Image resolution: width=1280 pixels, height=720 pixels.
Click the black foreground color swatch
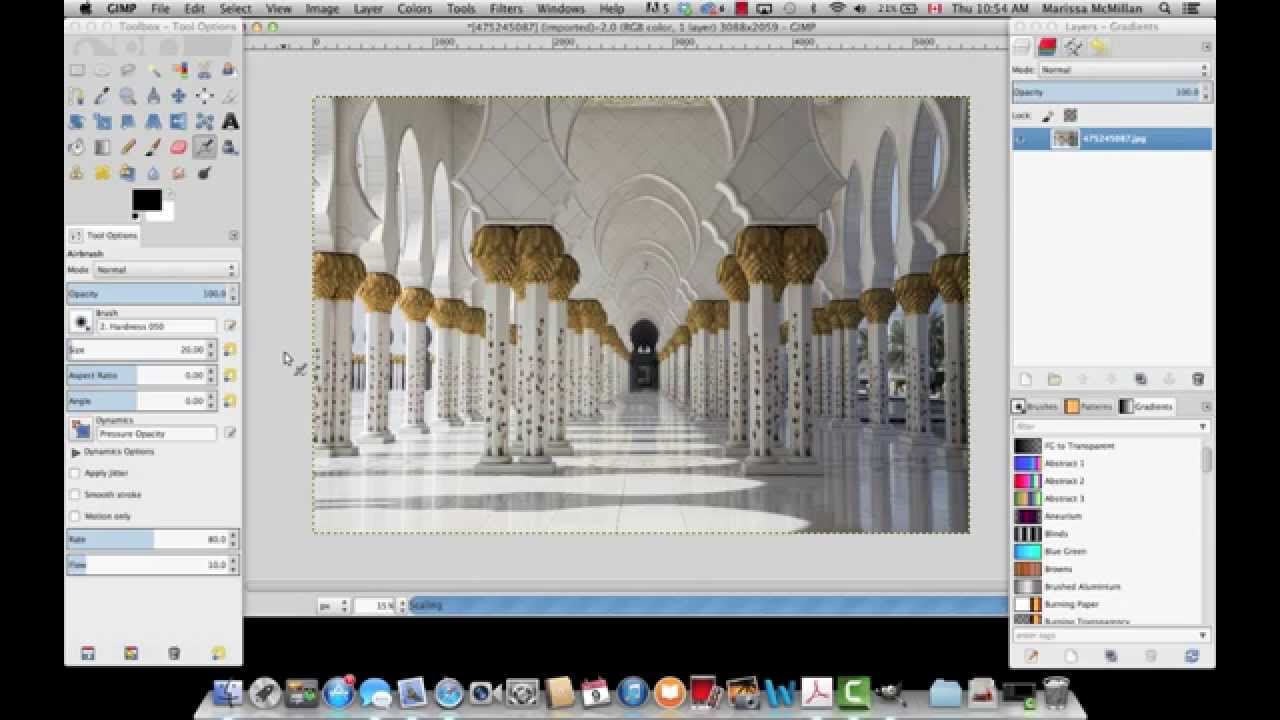point(146,200)
